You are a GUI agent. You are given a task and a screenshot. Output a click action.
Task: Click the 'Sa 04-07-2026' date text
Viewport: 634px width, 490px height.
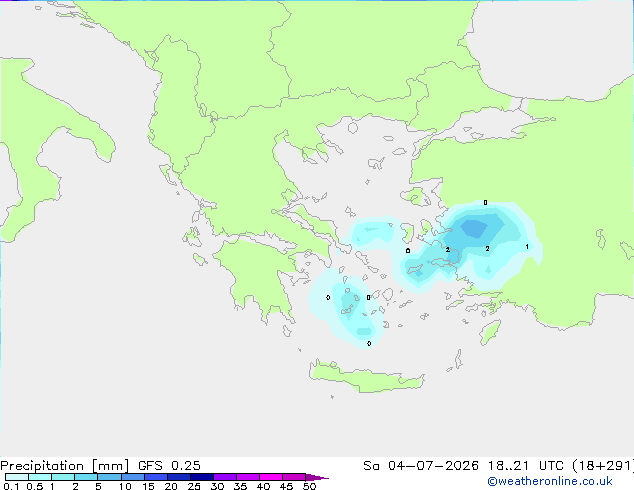coord(421,466)
